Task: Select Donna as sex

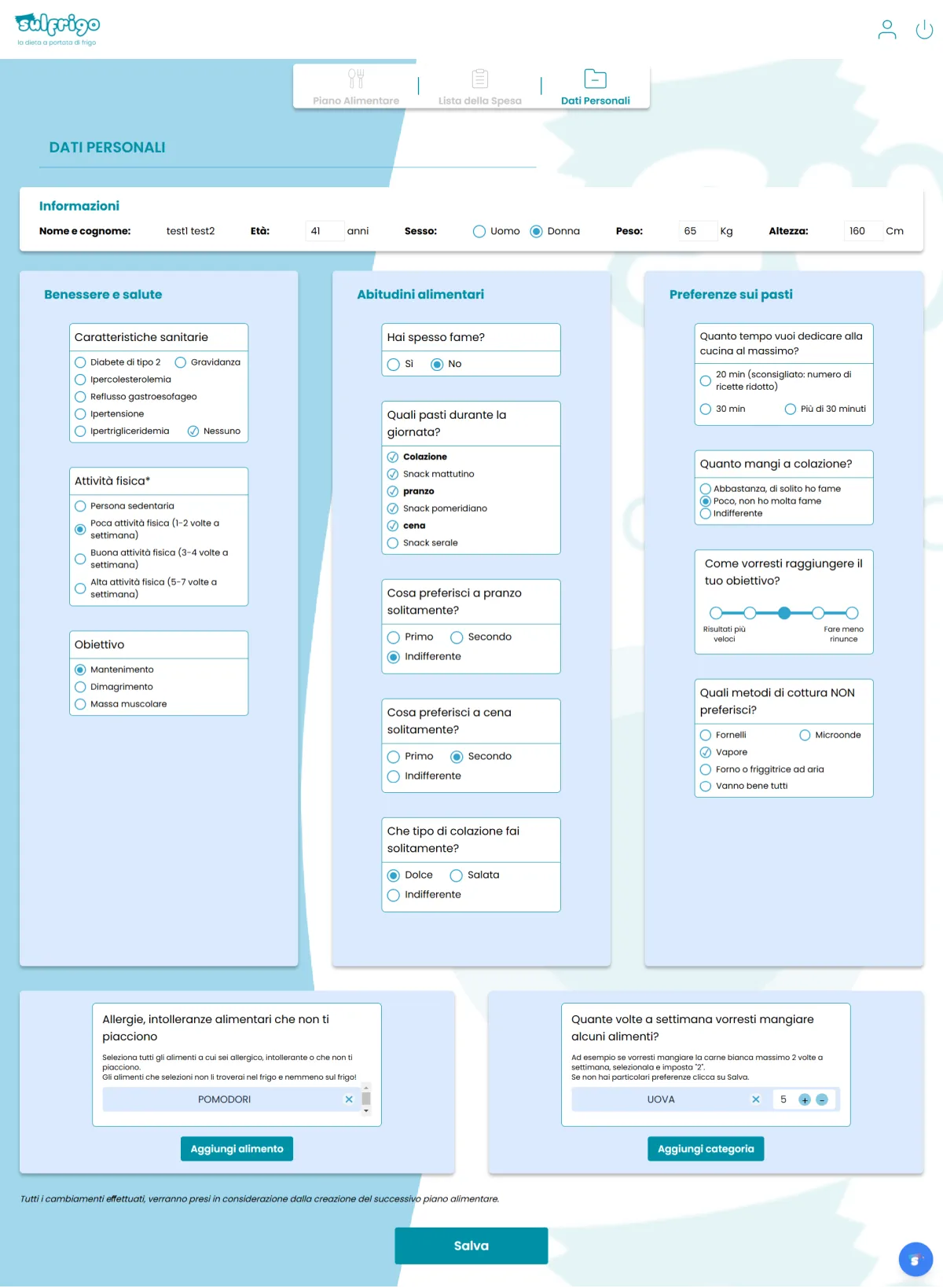Action: (x=536, y=231)
